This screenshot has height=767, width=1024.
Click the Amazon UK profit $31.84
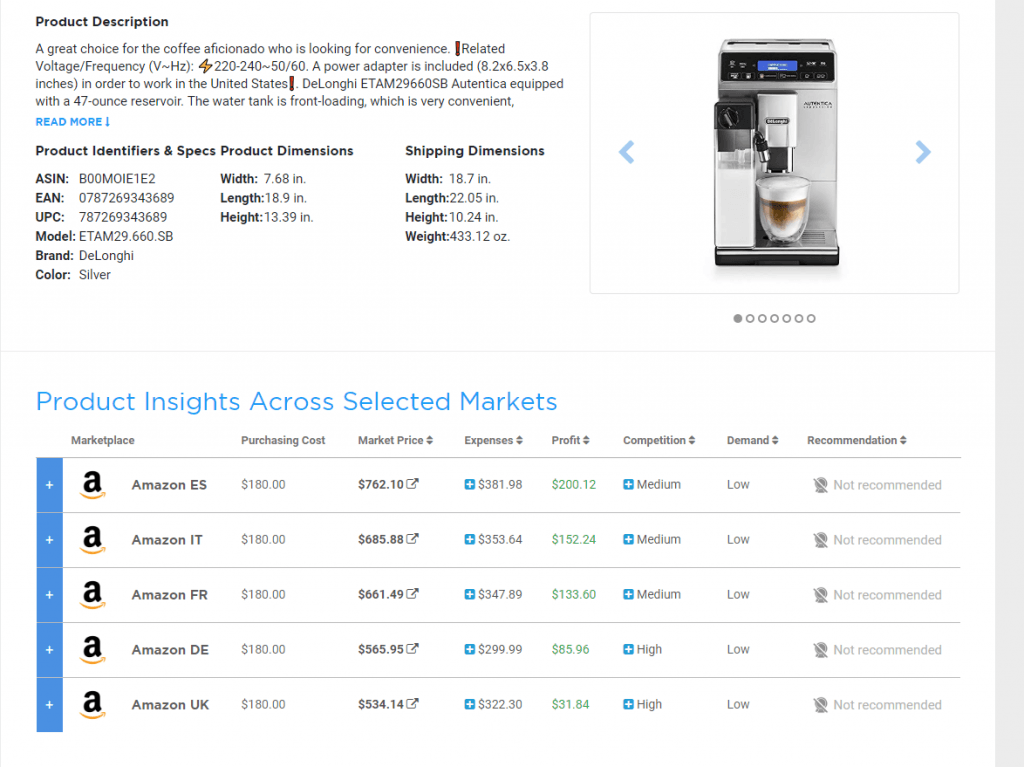(x=570, y=704)
